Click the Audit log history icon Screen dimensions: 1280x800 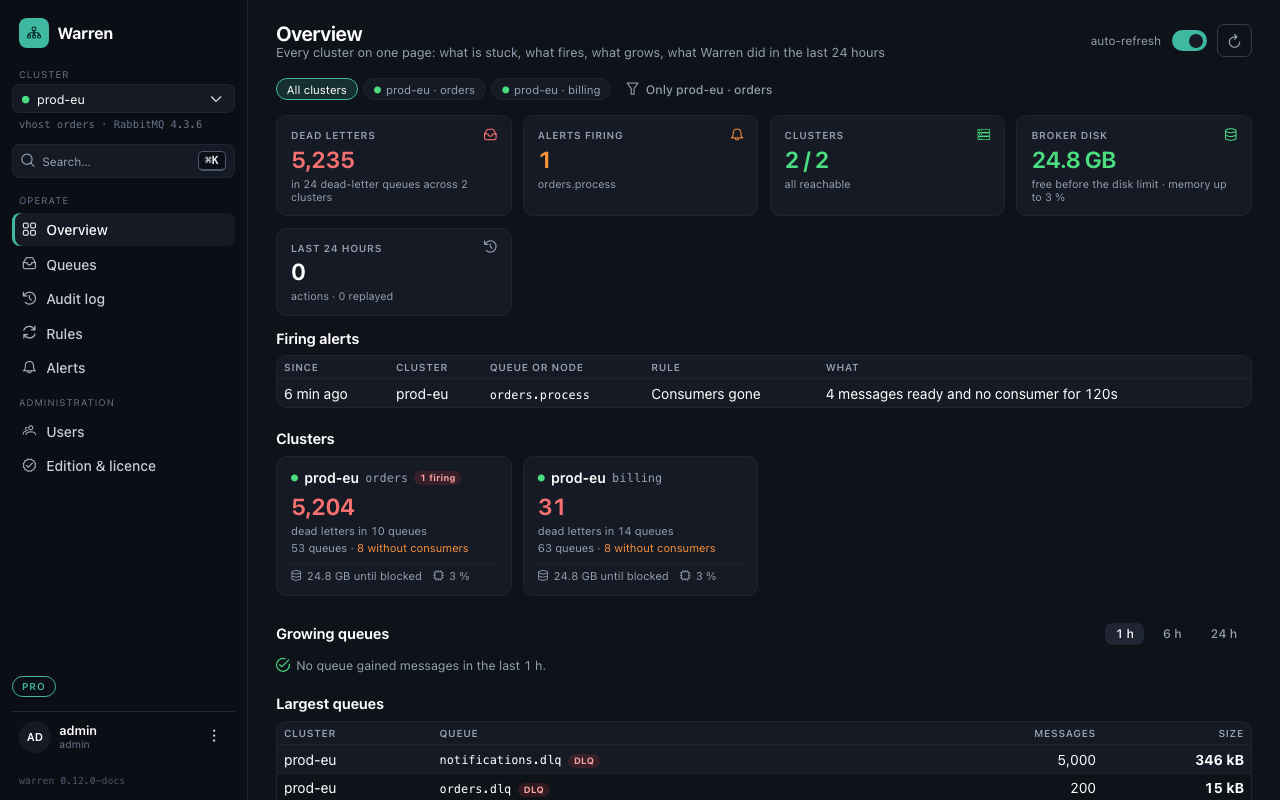(x=29, y=298)
